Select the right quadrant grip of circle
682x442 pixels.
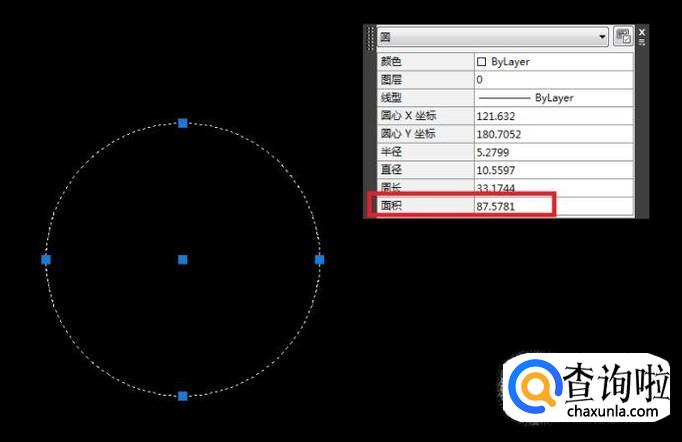[320, 259]
